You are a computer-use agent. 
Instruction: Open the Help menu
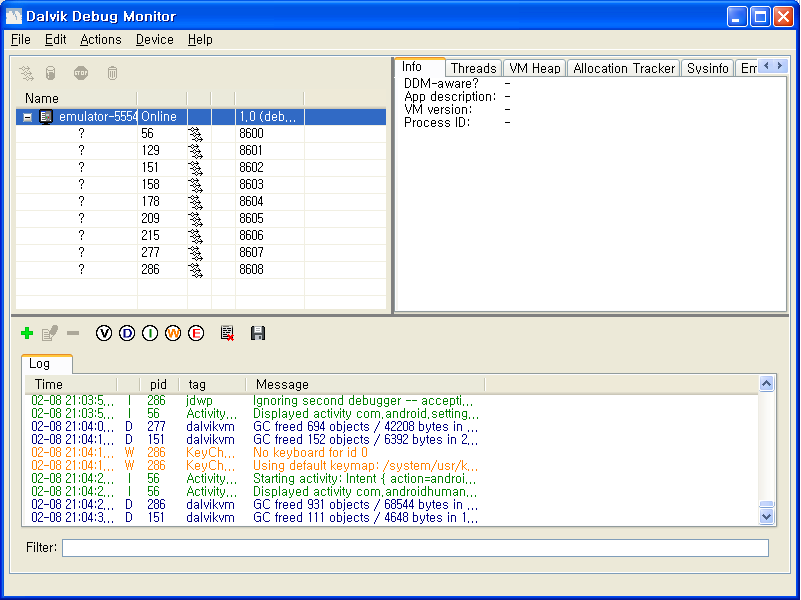point(200,40)
